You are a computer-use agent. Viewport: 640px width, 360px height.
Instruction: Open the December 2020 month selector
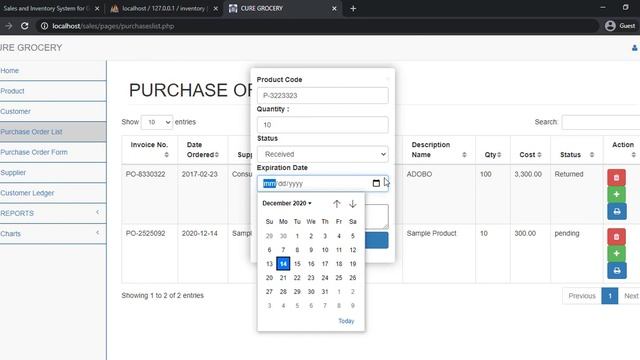coord(287,203)
